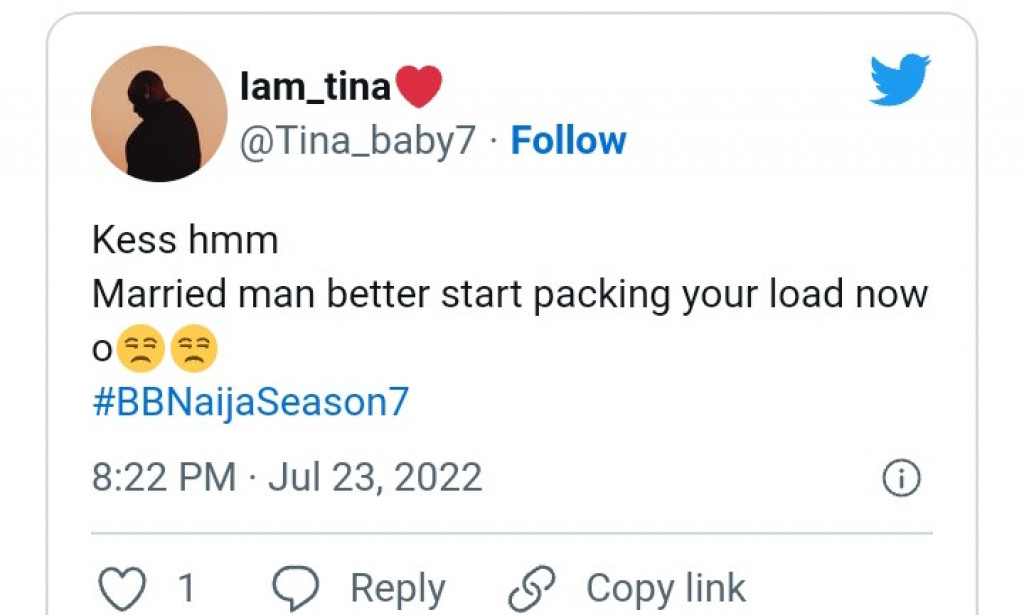Click the Jul 23, 2022 date
This screenshot has height=615, width=1024.
[374, 477]
